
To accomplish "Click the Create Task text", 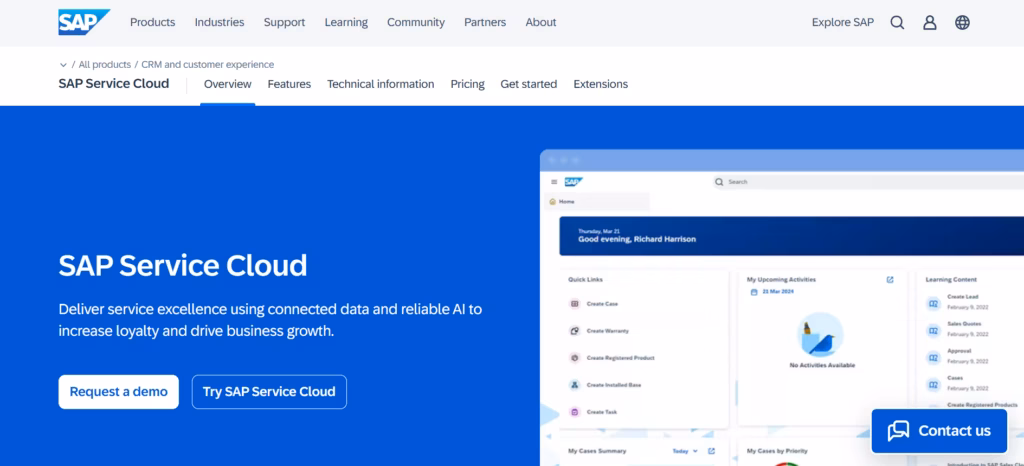I will pyautogui.click(x=601, y=412).
